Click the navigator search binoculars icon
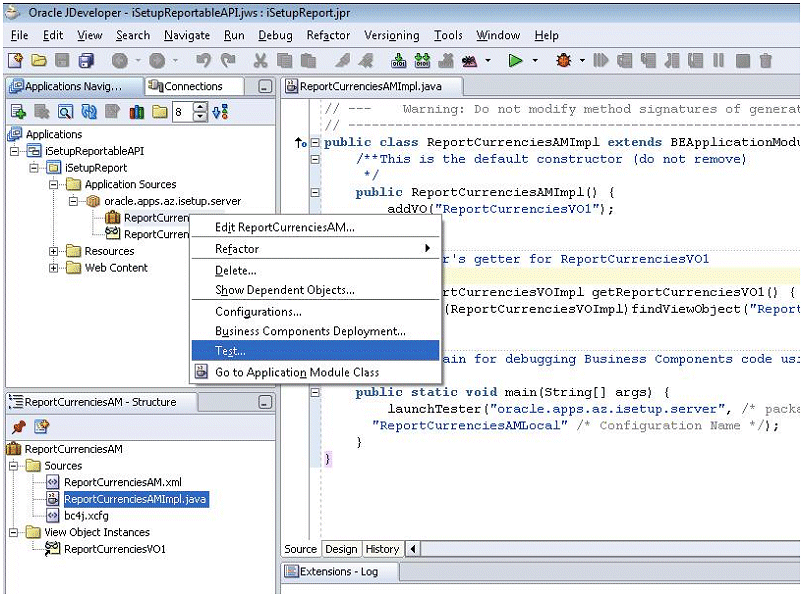This screenshot has height=599, width=806. pyautogui.click(x=65, y=112)
